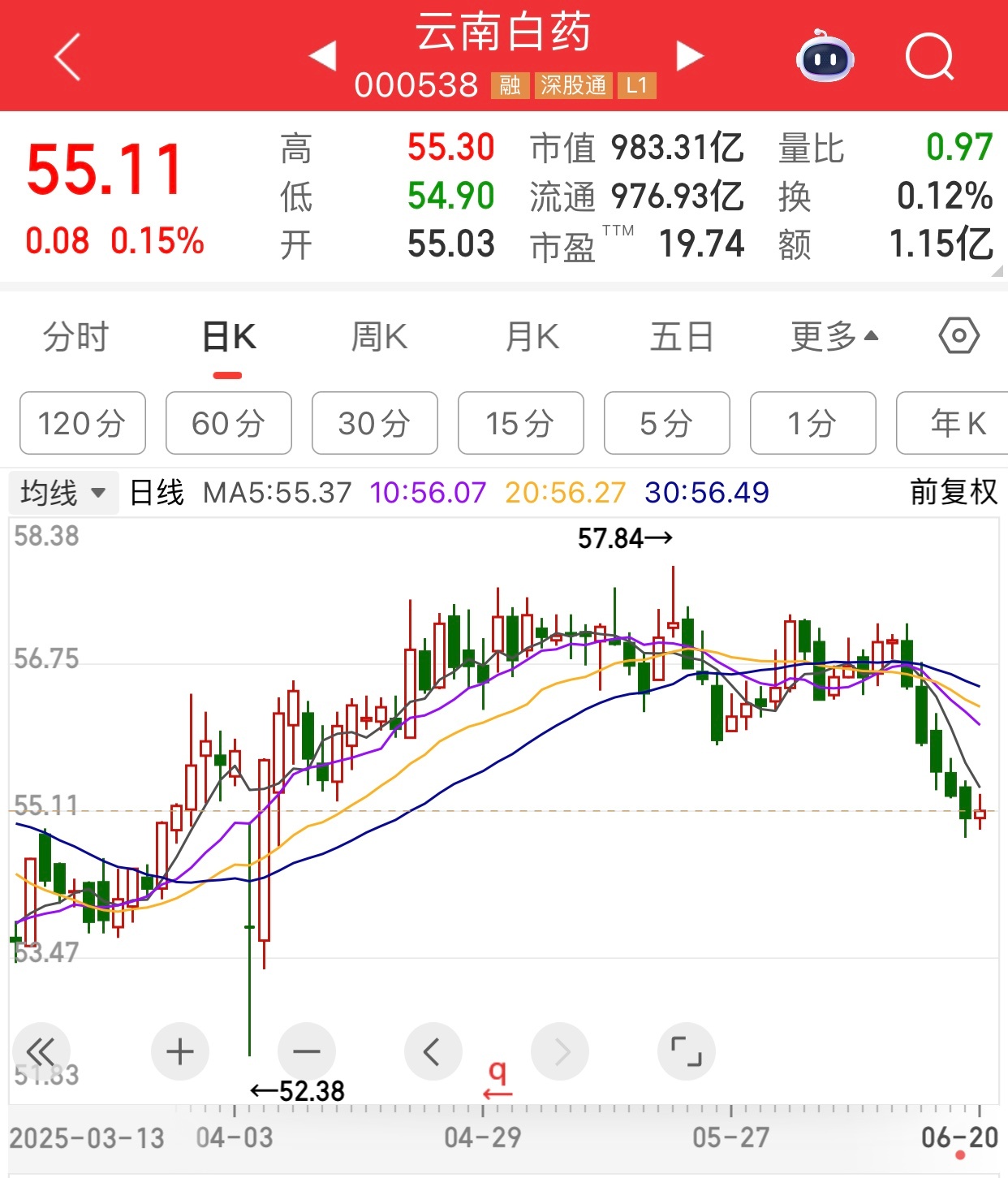Move chart right with chevron button
Viewport: 1008px width, 1178px height.
(x=560, y=1051)
